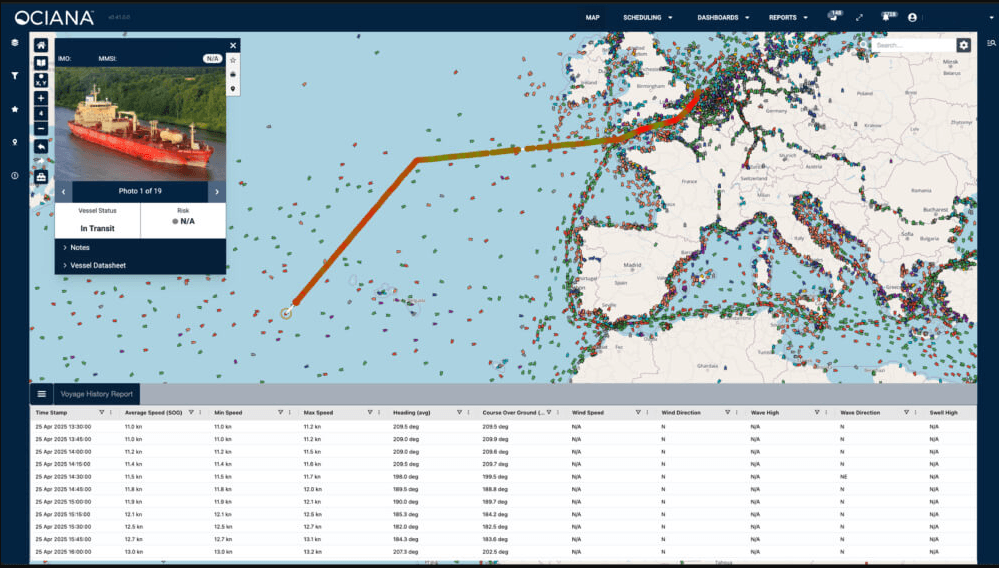The image size is (999, 568).
Task: Click the map search input field
Action: coord(912,45)
